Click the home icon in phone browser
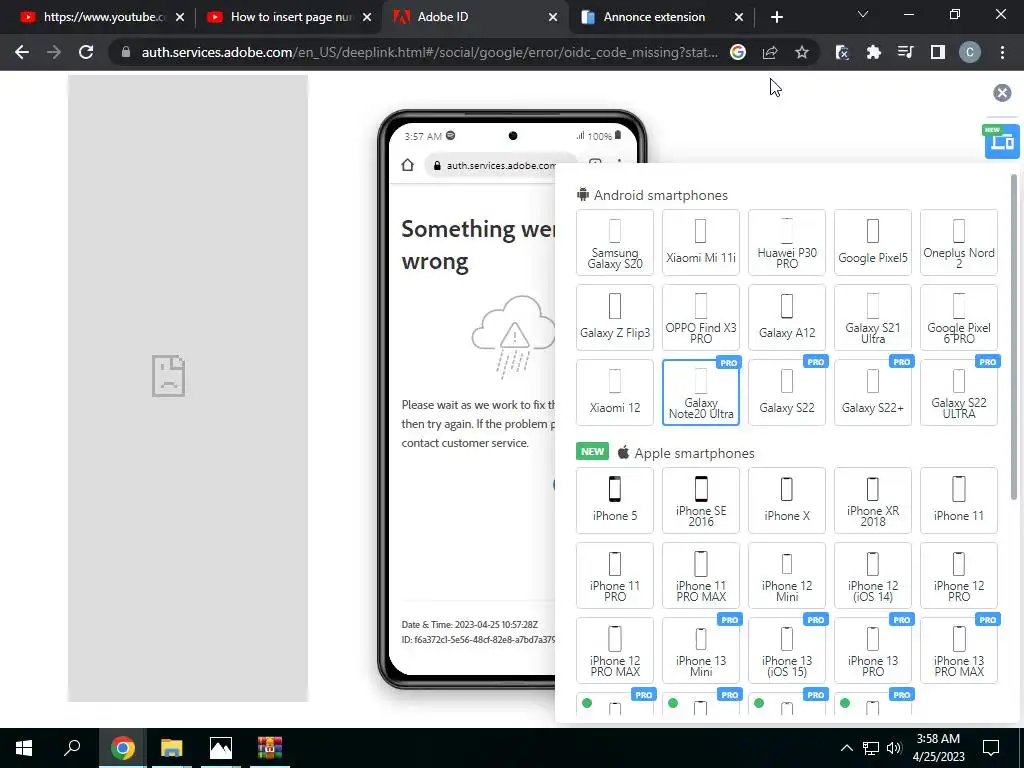 [408, 165]
